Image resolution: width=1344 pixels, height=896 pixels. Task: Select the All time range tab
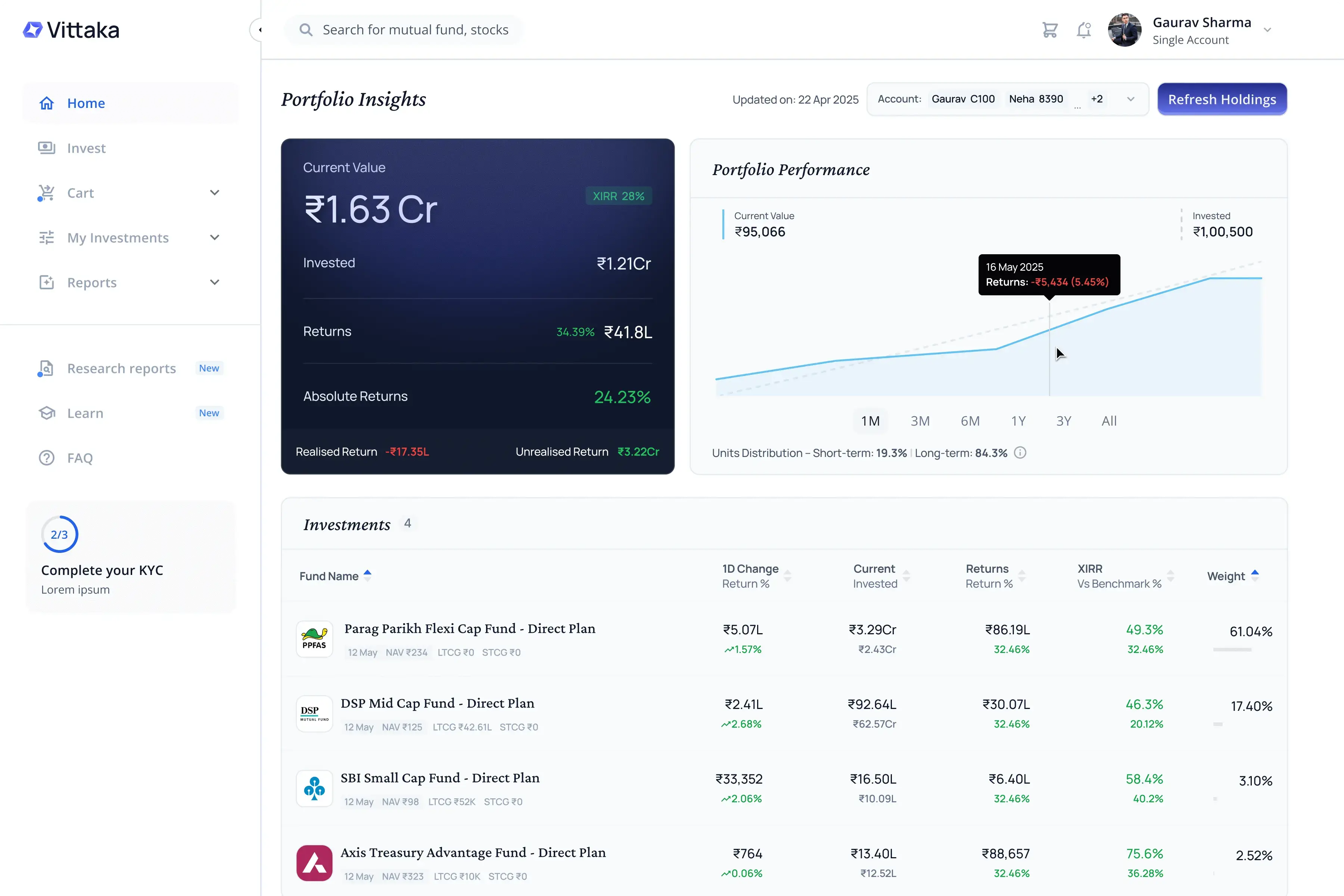click(x=1109, y=421)
